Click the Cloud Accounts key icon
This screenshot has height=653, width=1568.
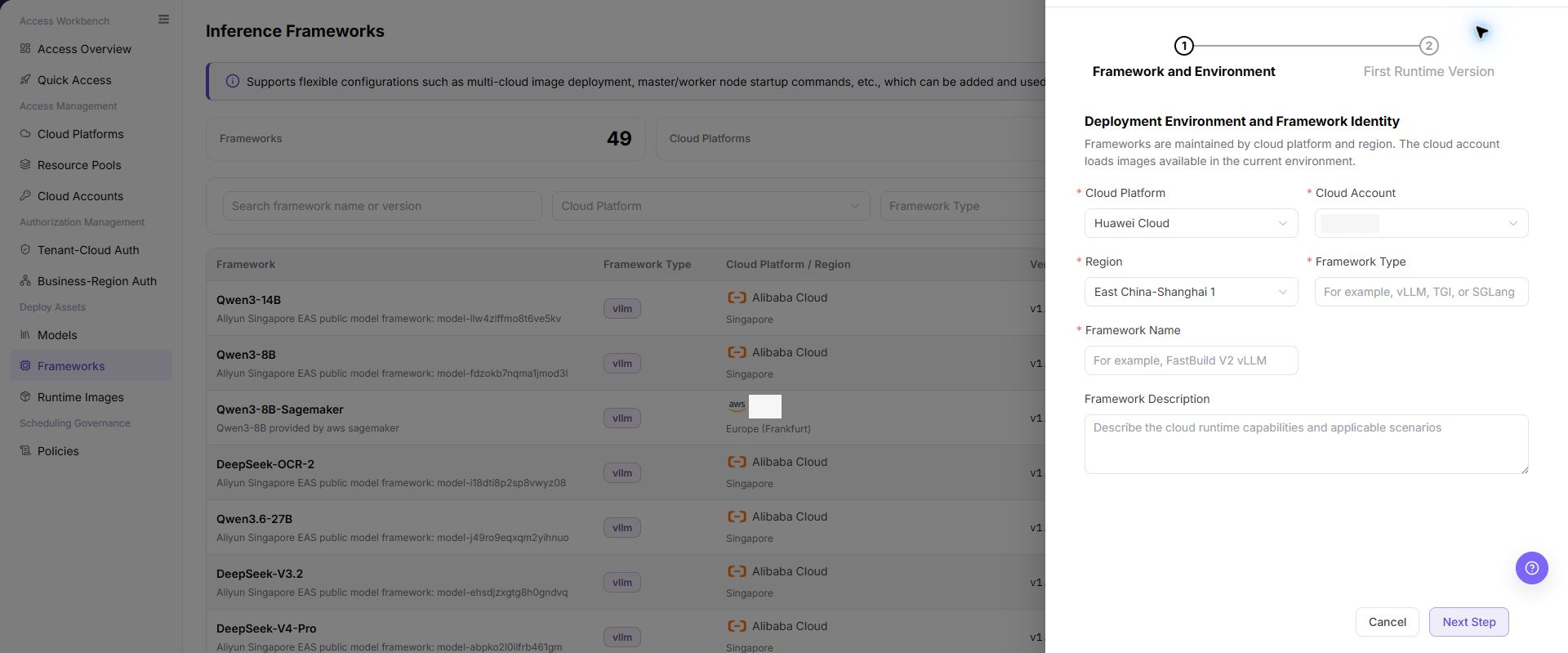point(25,196)
